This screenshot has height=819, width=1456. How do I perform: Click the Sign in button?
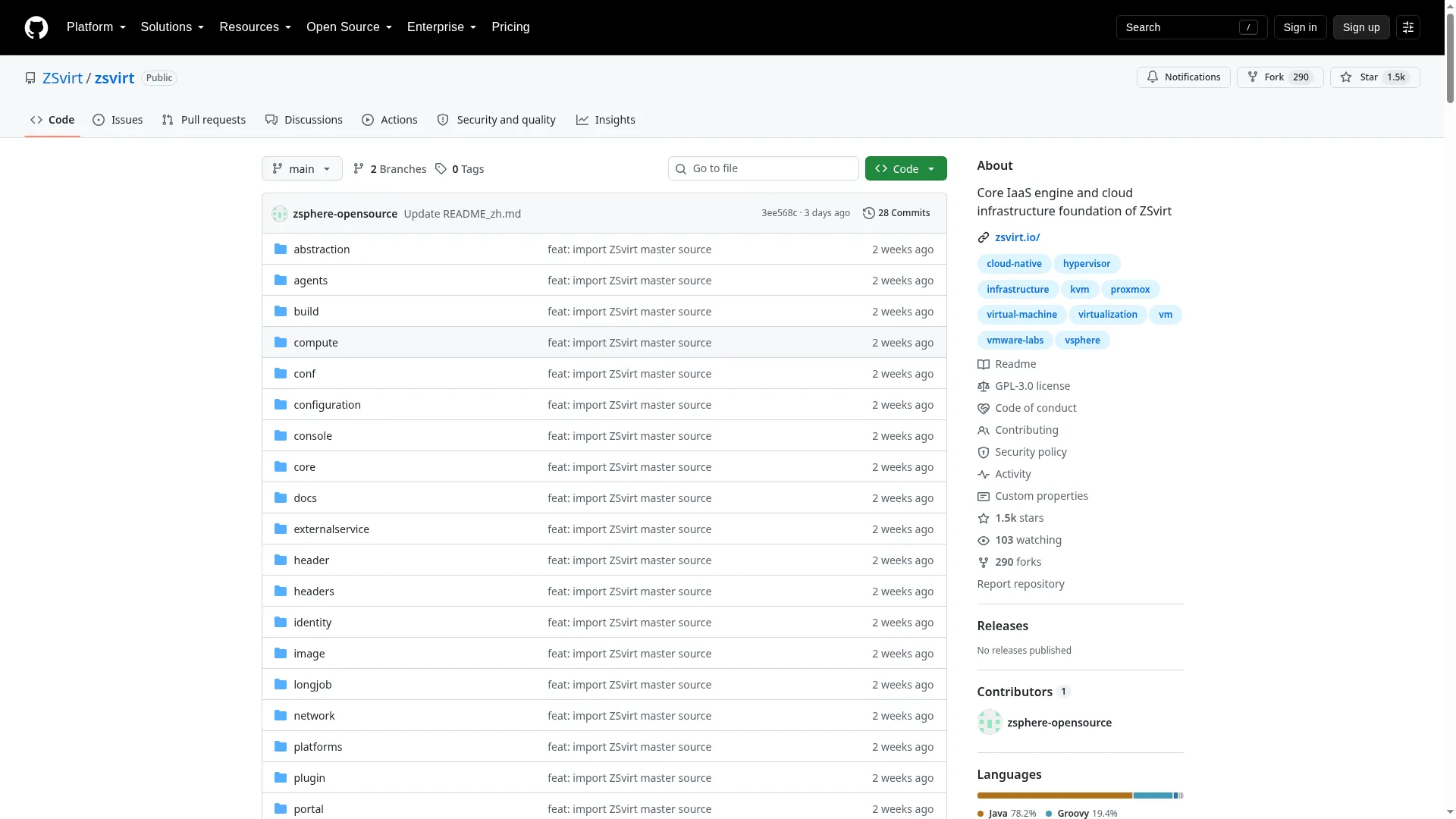(x=1300, y=27)
